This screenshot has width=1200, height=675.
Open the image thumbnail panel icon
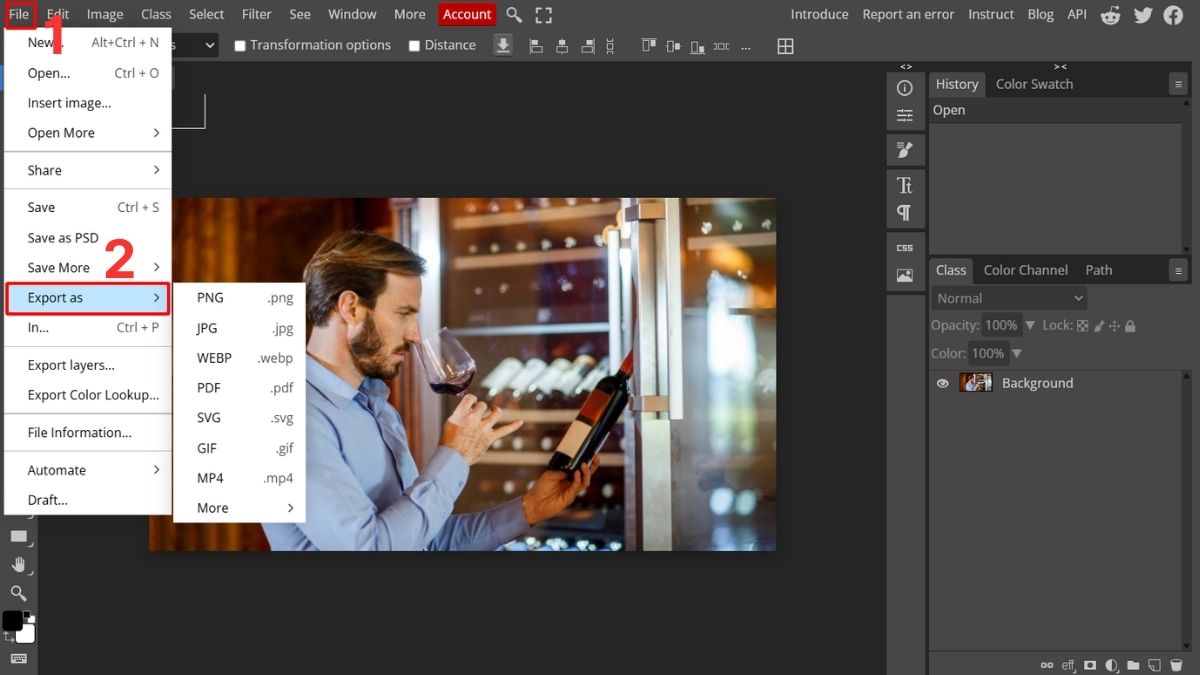click(x=905, y=276)
